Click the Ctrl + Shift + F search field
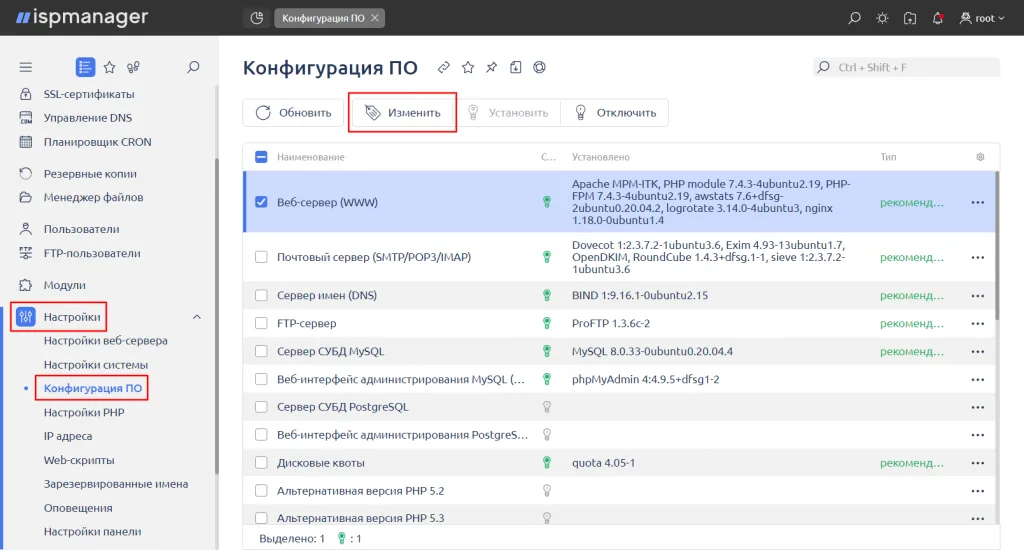Image resolution: width=1024 pixels, height=550 pixels. [906, 67]
